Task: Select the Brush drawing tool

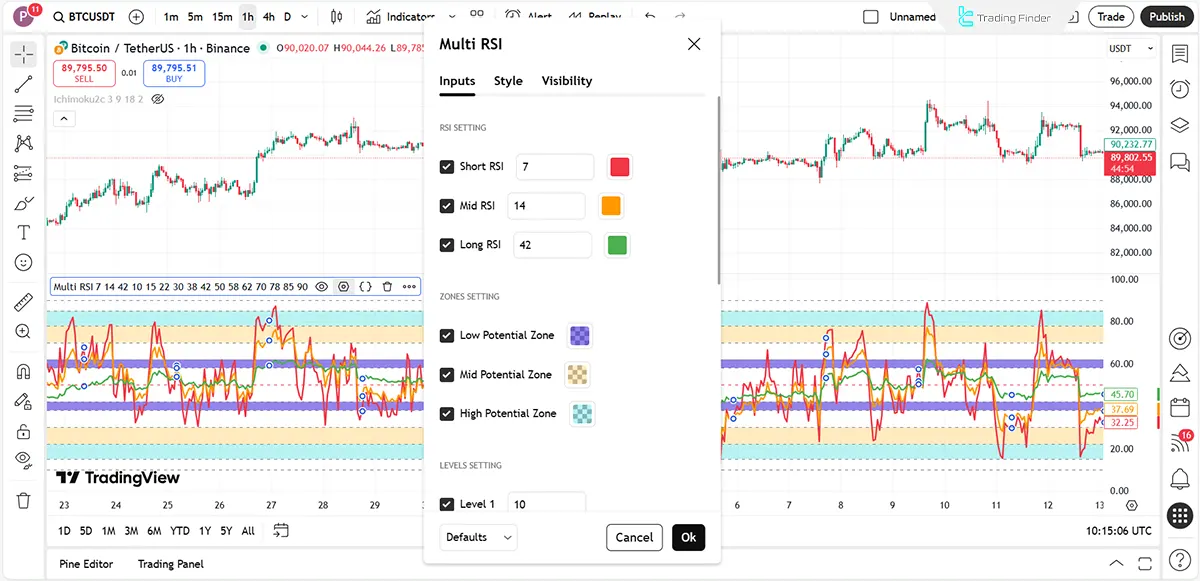Action: pos(22,203)
